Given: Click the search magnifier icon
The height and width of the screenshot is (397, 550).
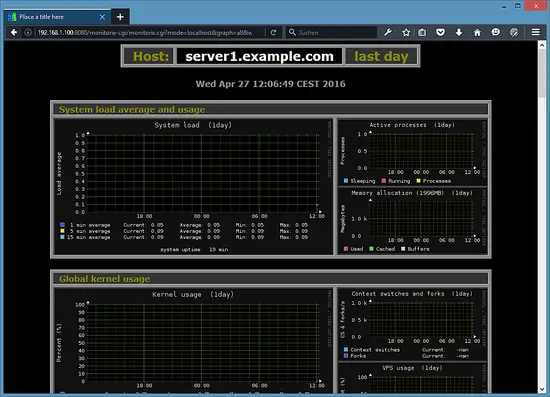Looking at the screenshot, I should click(x=292, y=32).
